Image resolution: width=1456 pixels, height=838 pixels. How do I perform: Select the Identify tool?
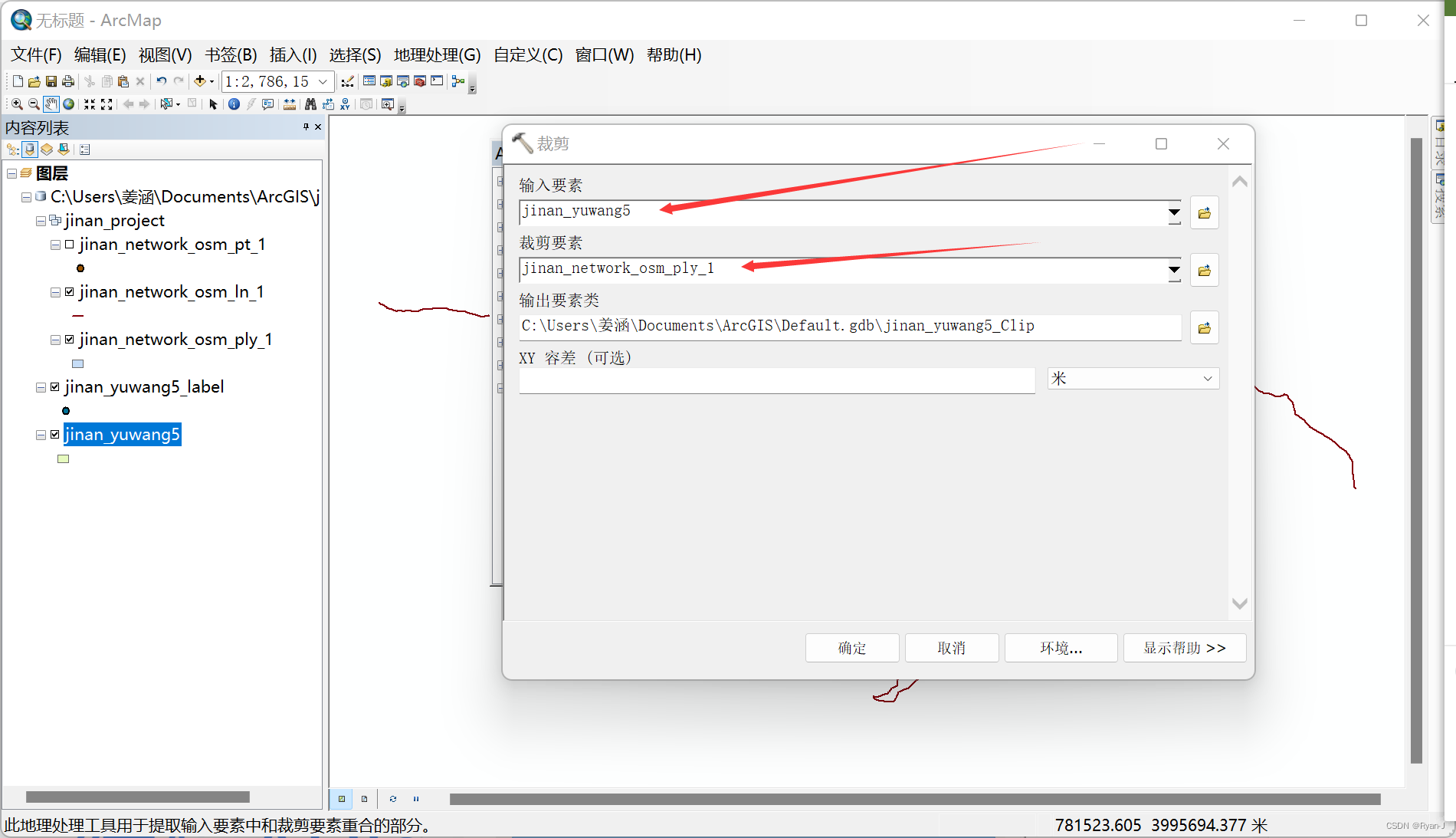coord(234,104)
